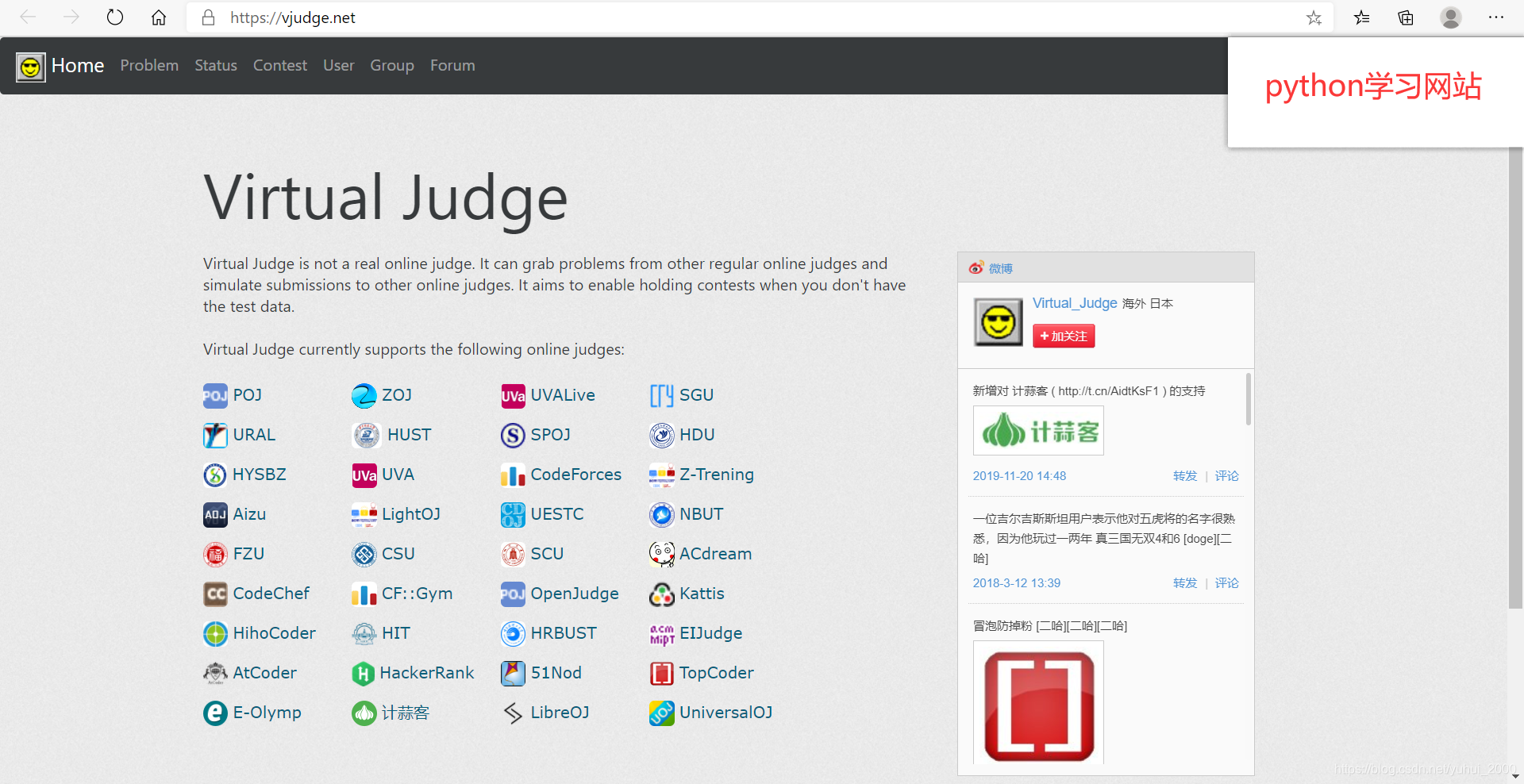Click the UniversalOJ icon
This screenshot has height=784, width=1524.
pyautogui.click(x=662, y=713)
